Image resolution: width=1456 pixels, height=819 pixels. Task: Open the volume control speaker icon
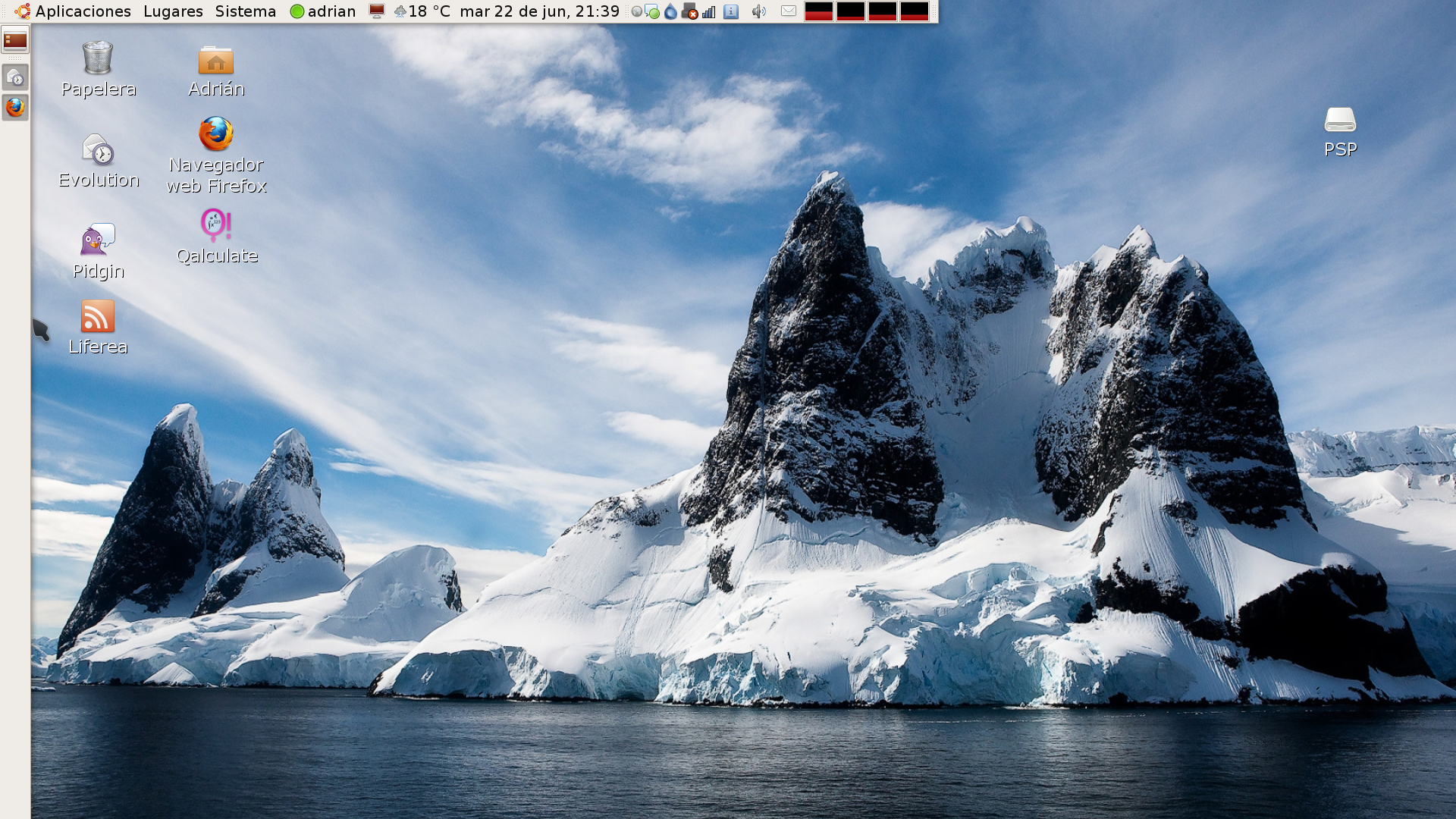758,11
